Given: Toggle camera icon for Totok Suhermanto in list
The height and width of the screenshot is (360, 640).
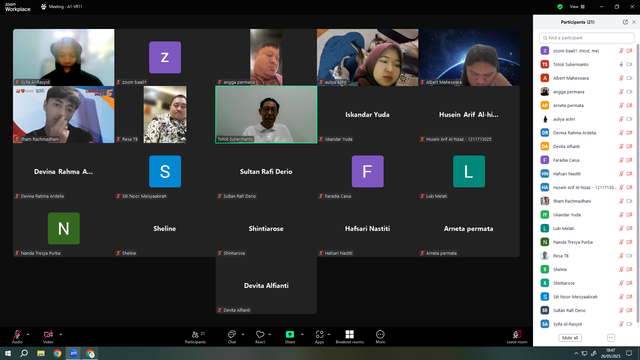Looking at the screenshot, I should tap(629, 64).
